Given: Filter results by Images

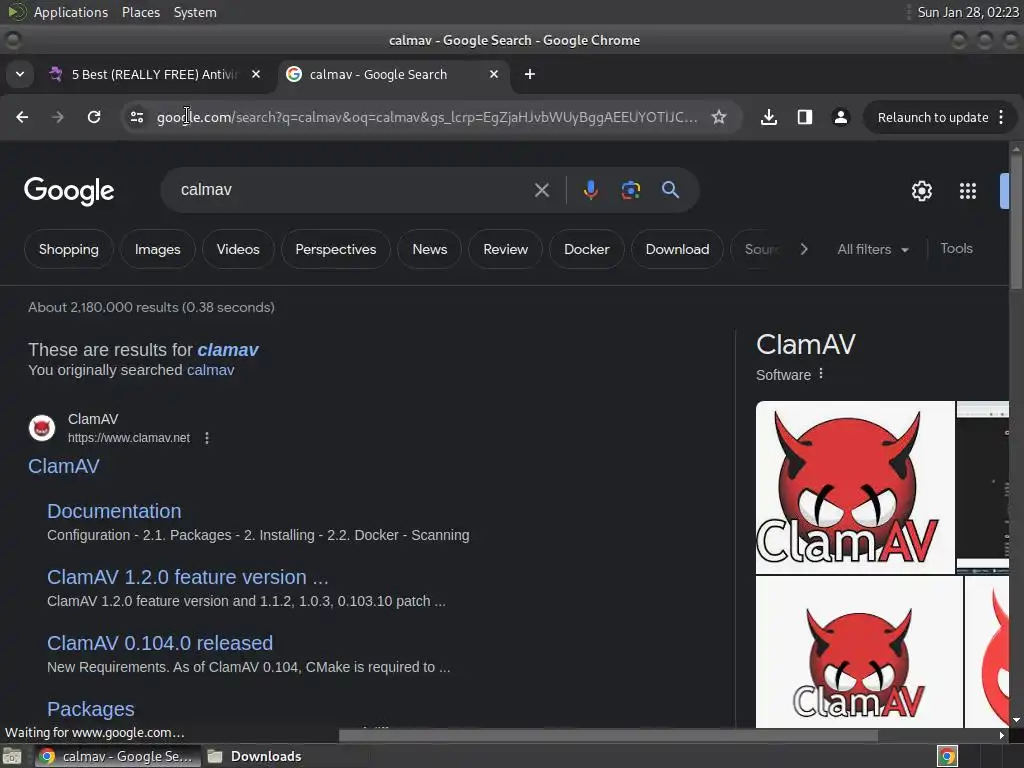Looking at the screenshot, I should [x=157, y=249].
